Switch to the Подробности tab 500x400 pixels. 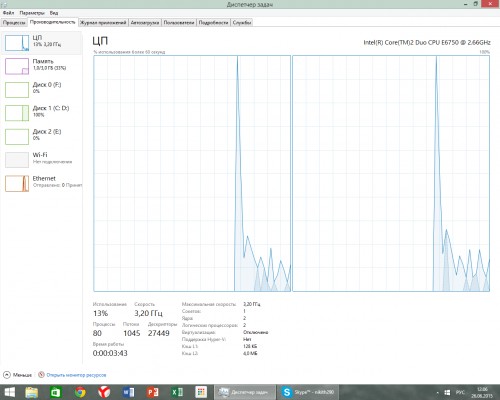tap(213, 23)
